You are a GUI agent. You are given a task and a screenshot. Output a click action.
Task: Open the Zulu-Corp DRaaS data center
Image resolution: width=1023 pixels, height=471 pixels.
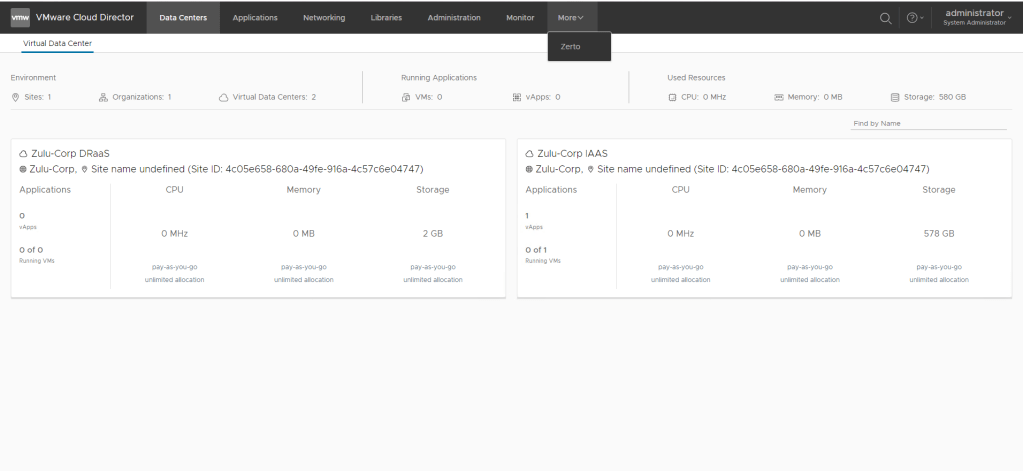(69, 154)
